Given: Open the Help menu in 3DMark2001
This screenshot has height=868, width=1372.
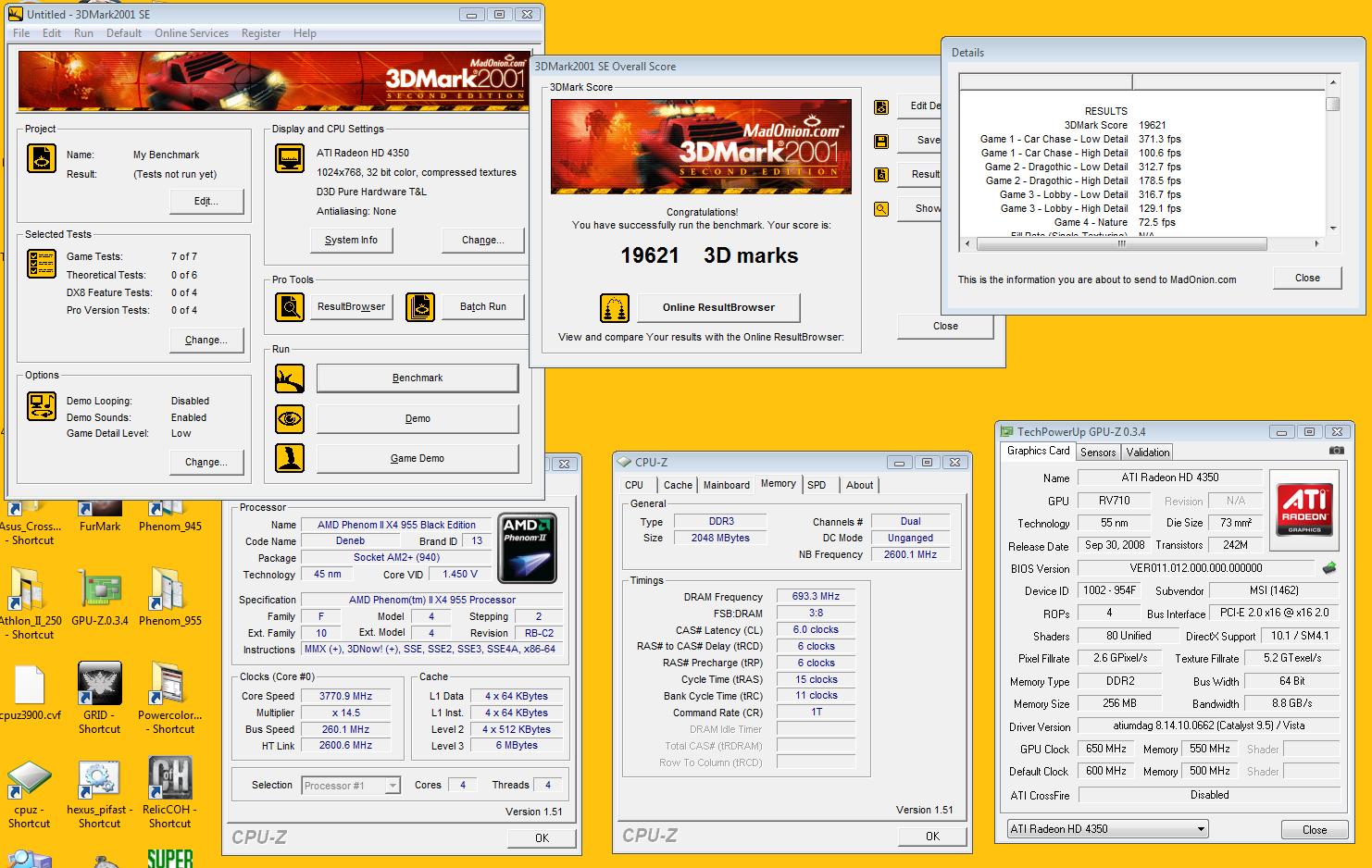Looking at the screenshot, I should tap(305, 33).
